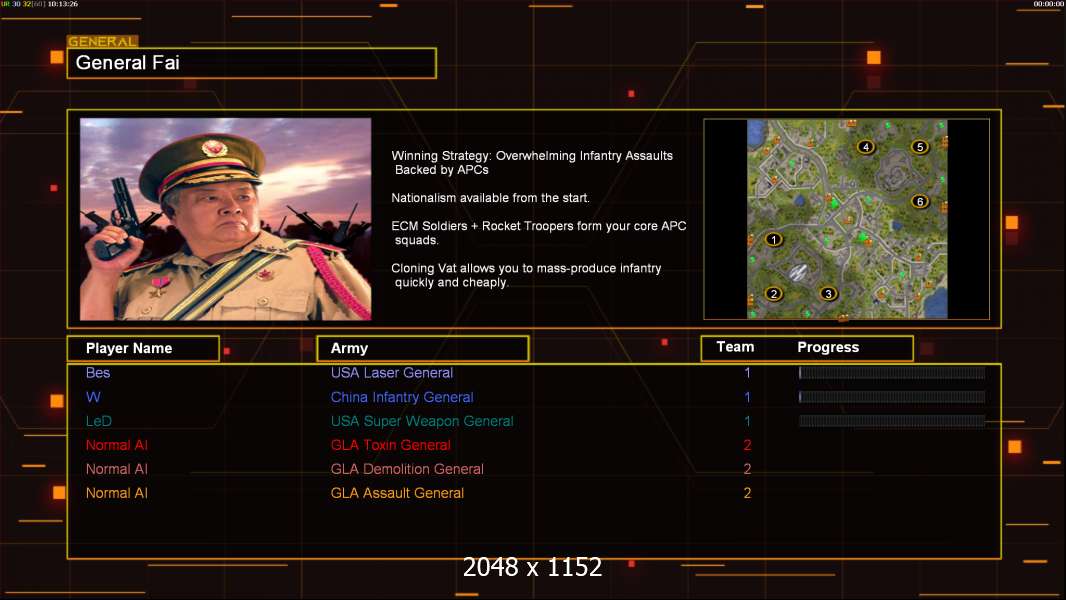Click the General Fai name field
The image size is (1066, 600).
tap(252, 63)
